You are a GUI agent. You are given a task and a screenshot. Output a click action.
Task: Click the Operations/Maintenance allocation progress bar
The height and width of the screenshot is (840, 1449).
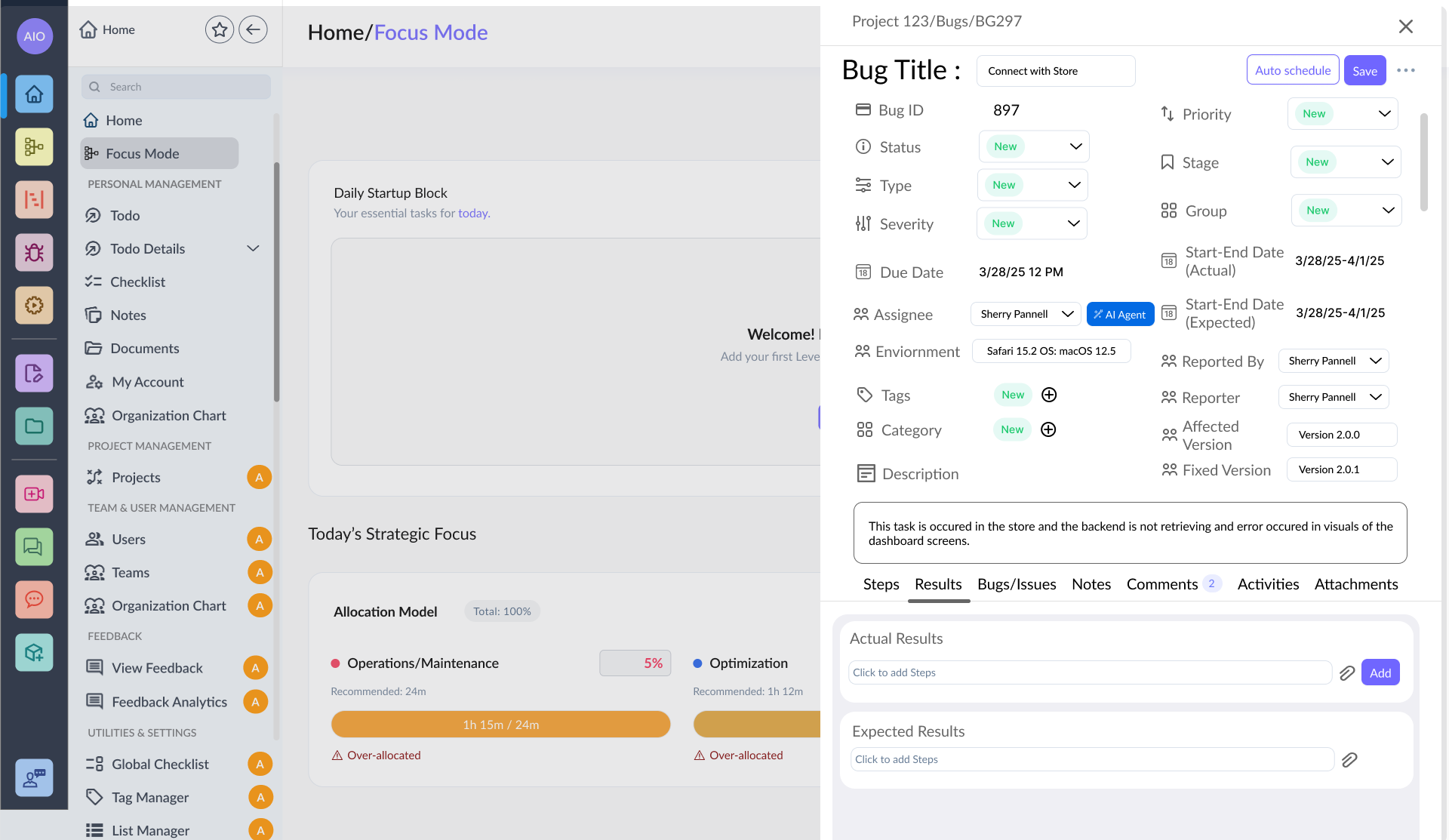tap(500, 725)
